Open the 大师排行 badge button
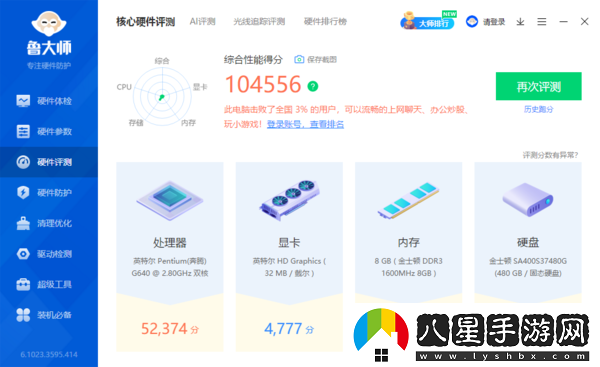The height and width of the screenshot is (367, 600). [428, 21]
